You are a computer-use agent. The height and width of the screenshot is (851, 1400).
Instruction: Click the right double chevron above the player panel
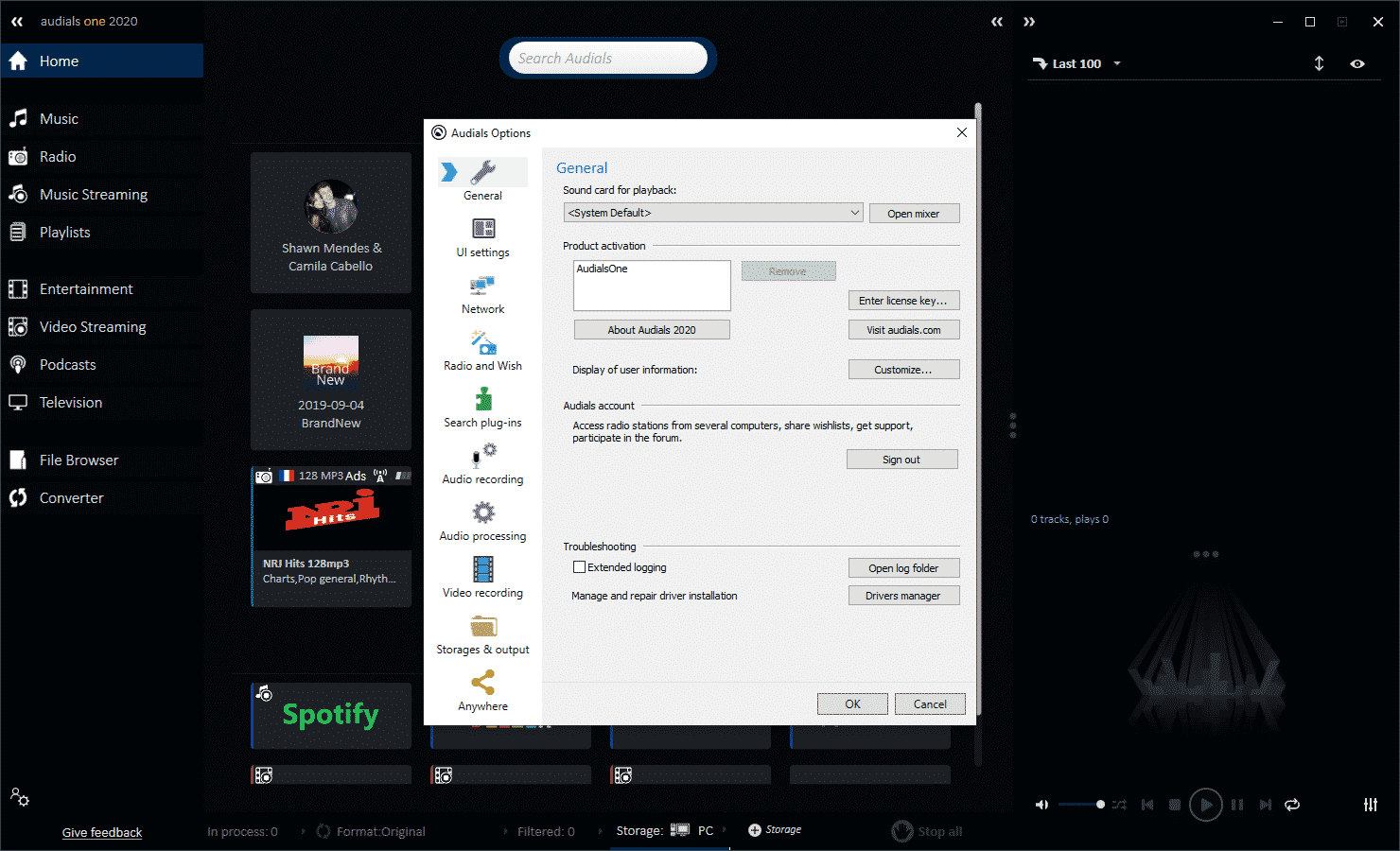click(1029, 22)
